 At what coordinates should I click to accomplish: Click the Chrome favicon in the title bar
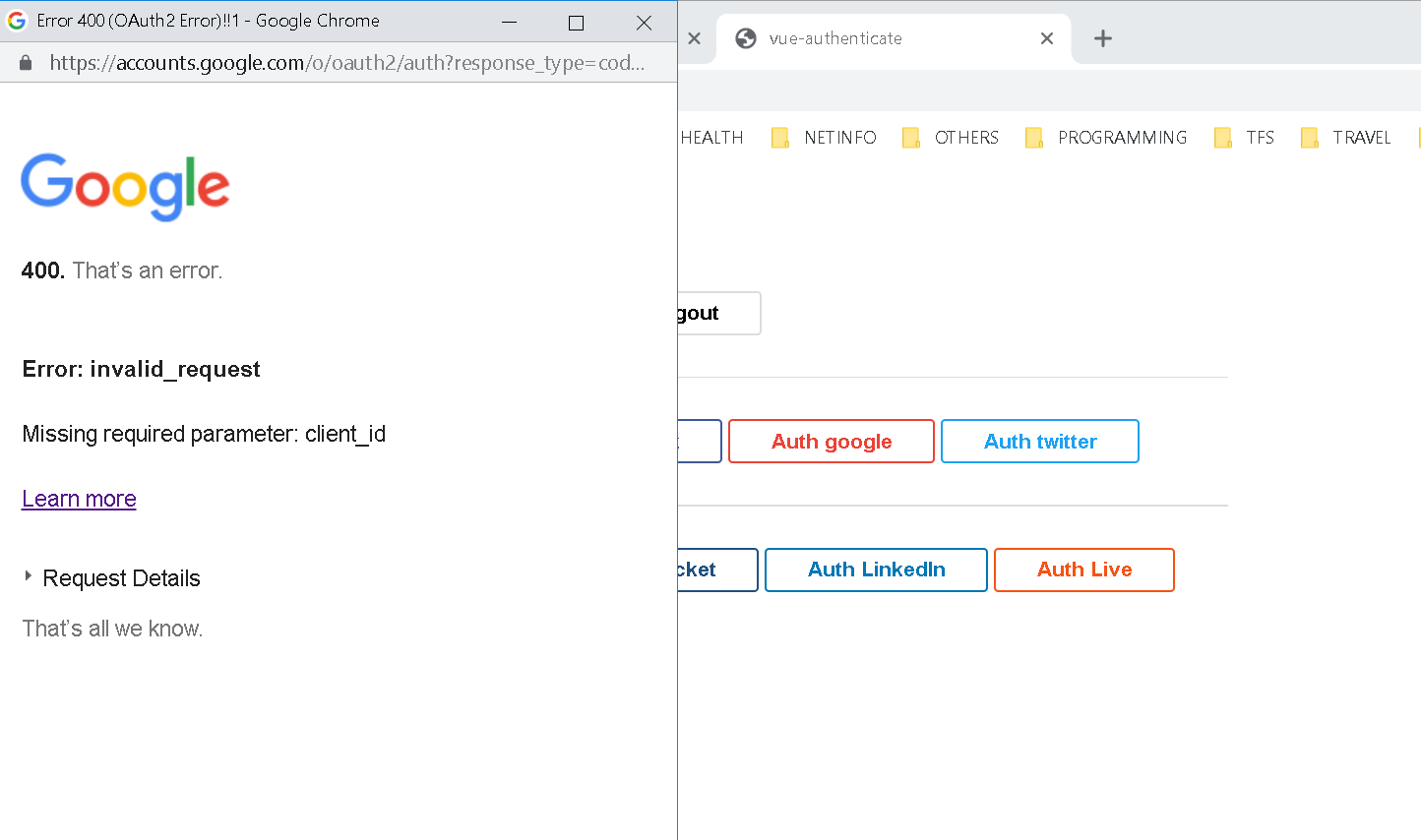16,20
